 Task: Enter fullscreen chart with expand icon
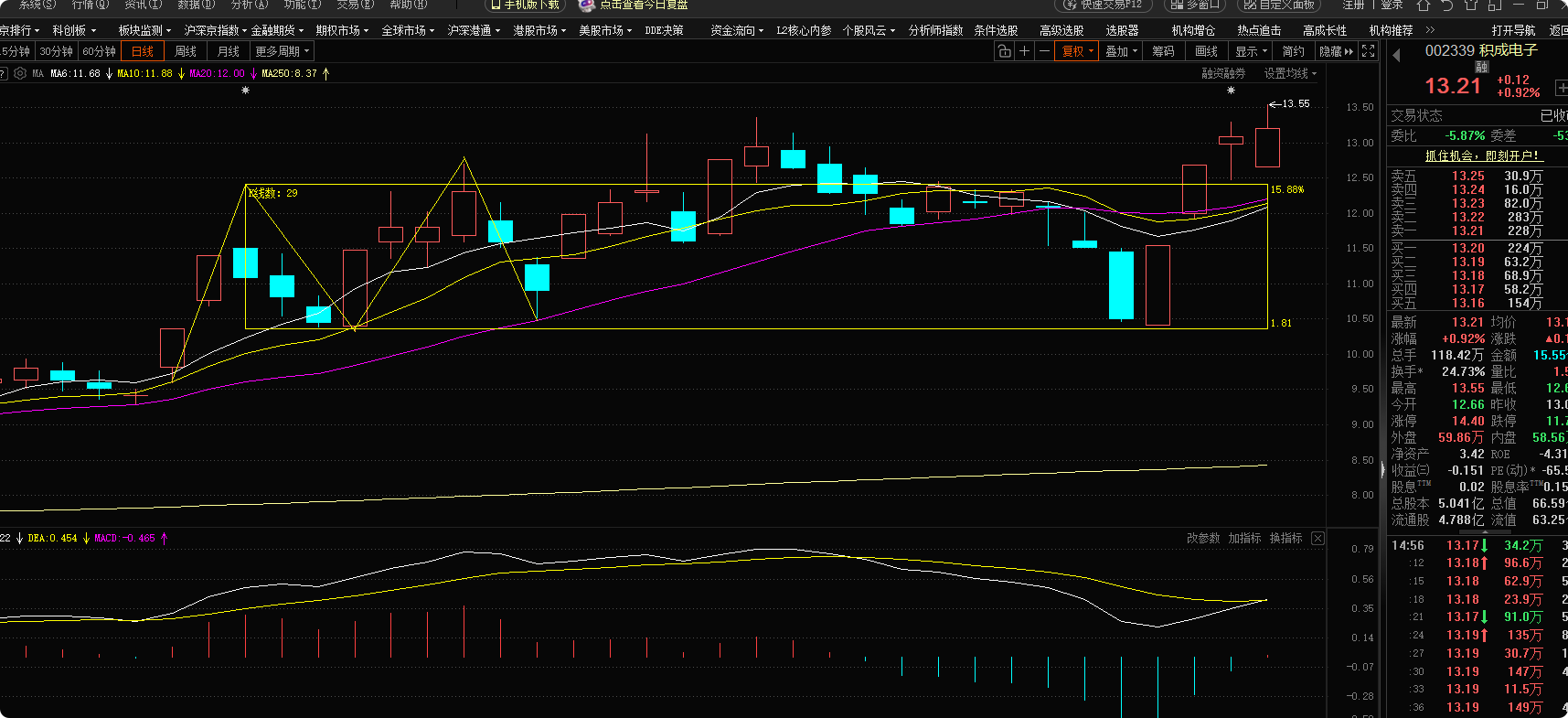coord(1368,51)
